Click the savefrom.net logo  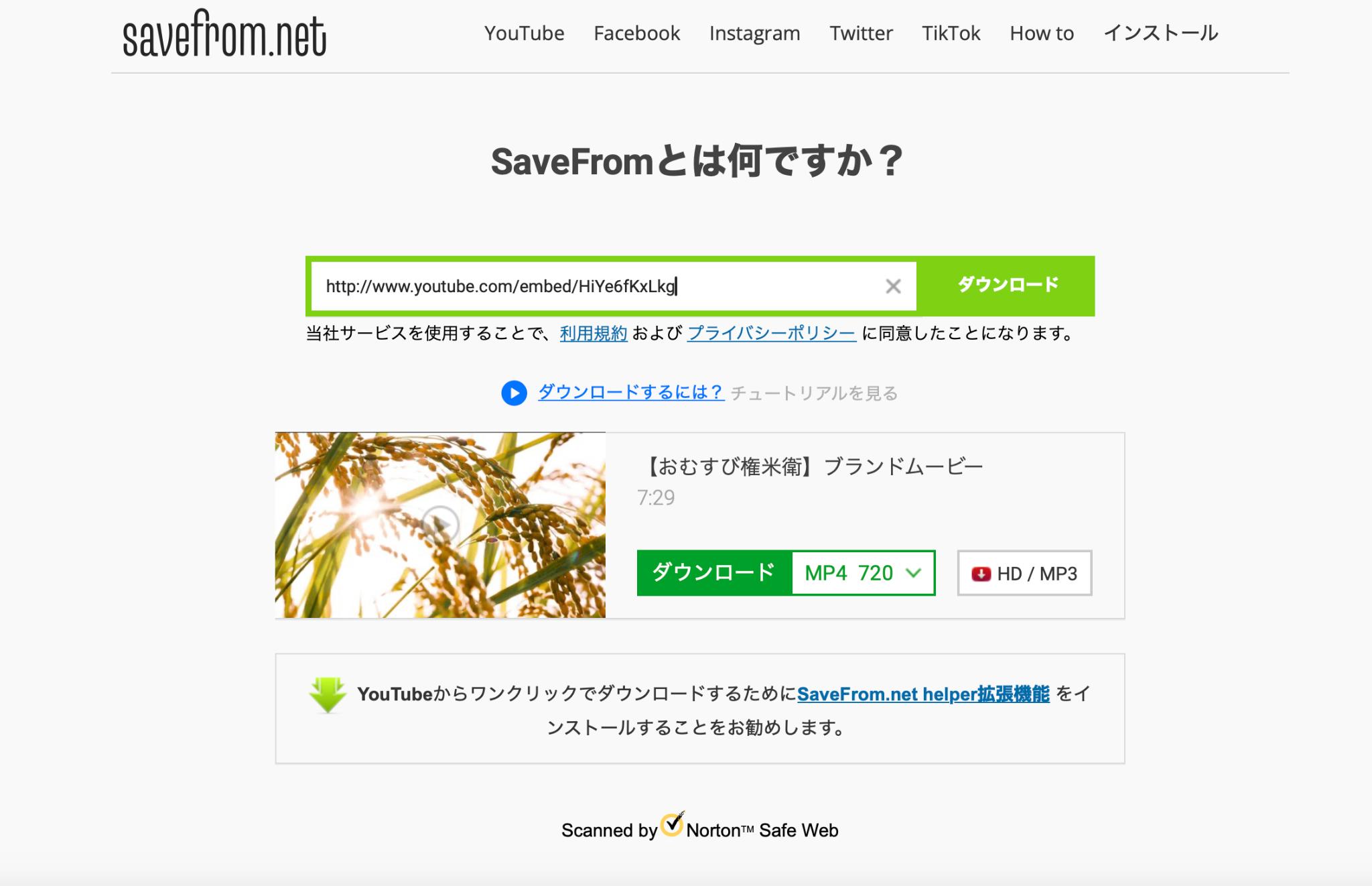click(x=224, y=34)
